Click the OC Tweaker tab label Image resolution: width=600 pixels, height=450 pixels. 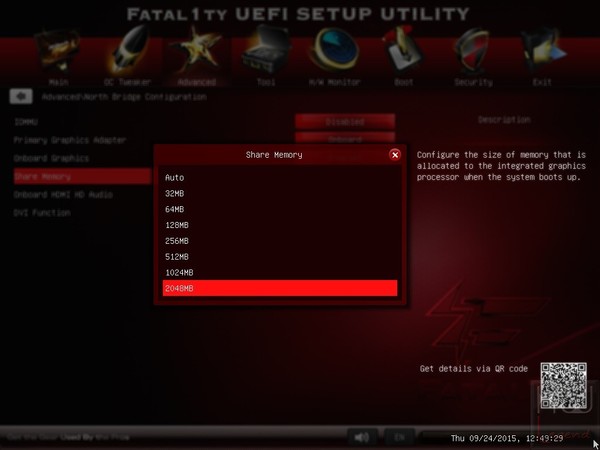coord(127,82)
